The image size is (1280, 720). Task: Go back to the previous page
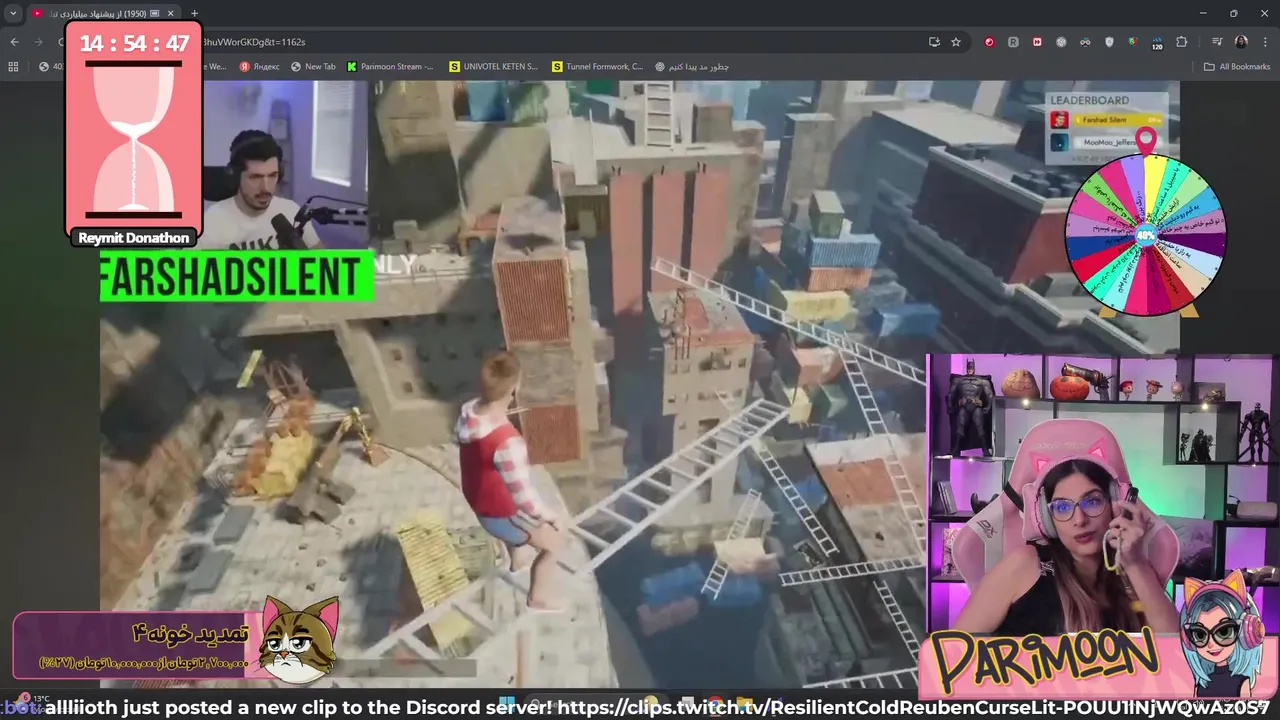pos(14,42)
